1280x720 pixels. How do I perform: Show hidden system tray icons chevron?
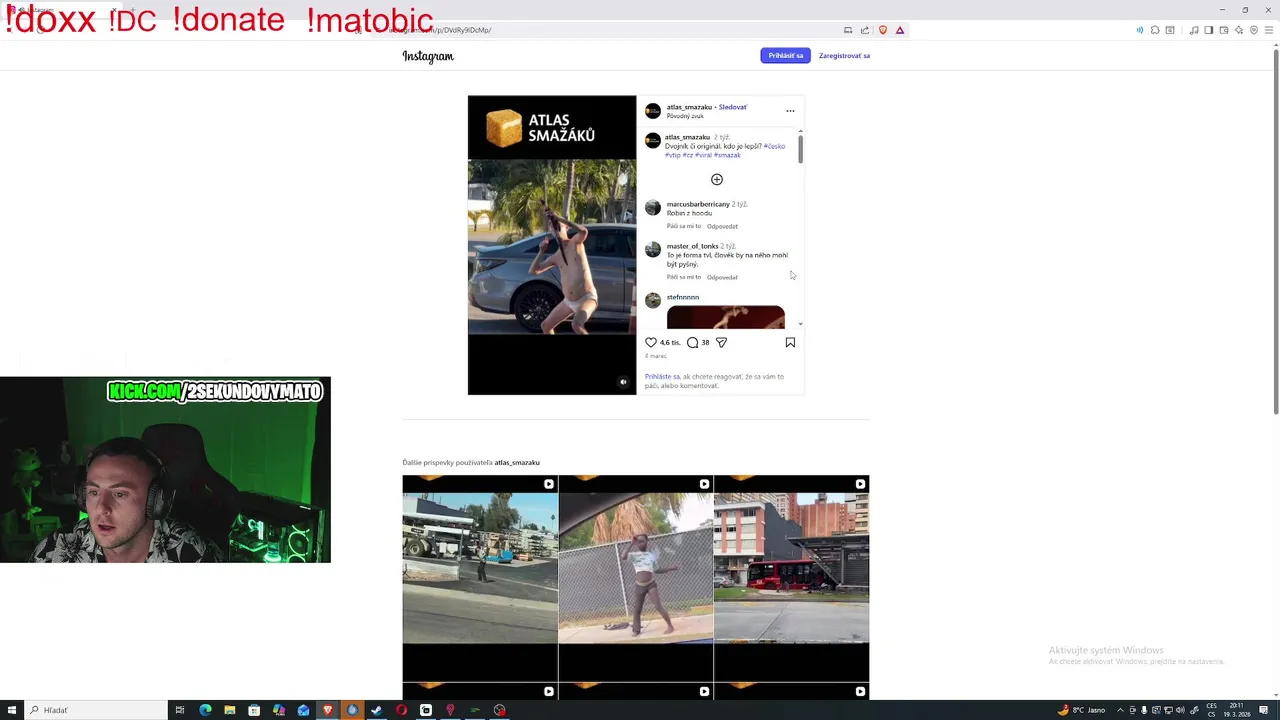pyautogui.click(x=1120, y=710)
